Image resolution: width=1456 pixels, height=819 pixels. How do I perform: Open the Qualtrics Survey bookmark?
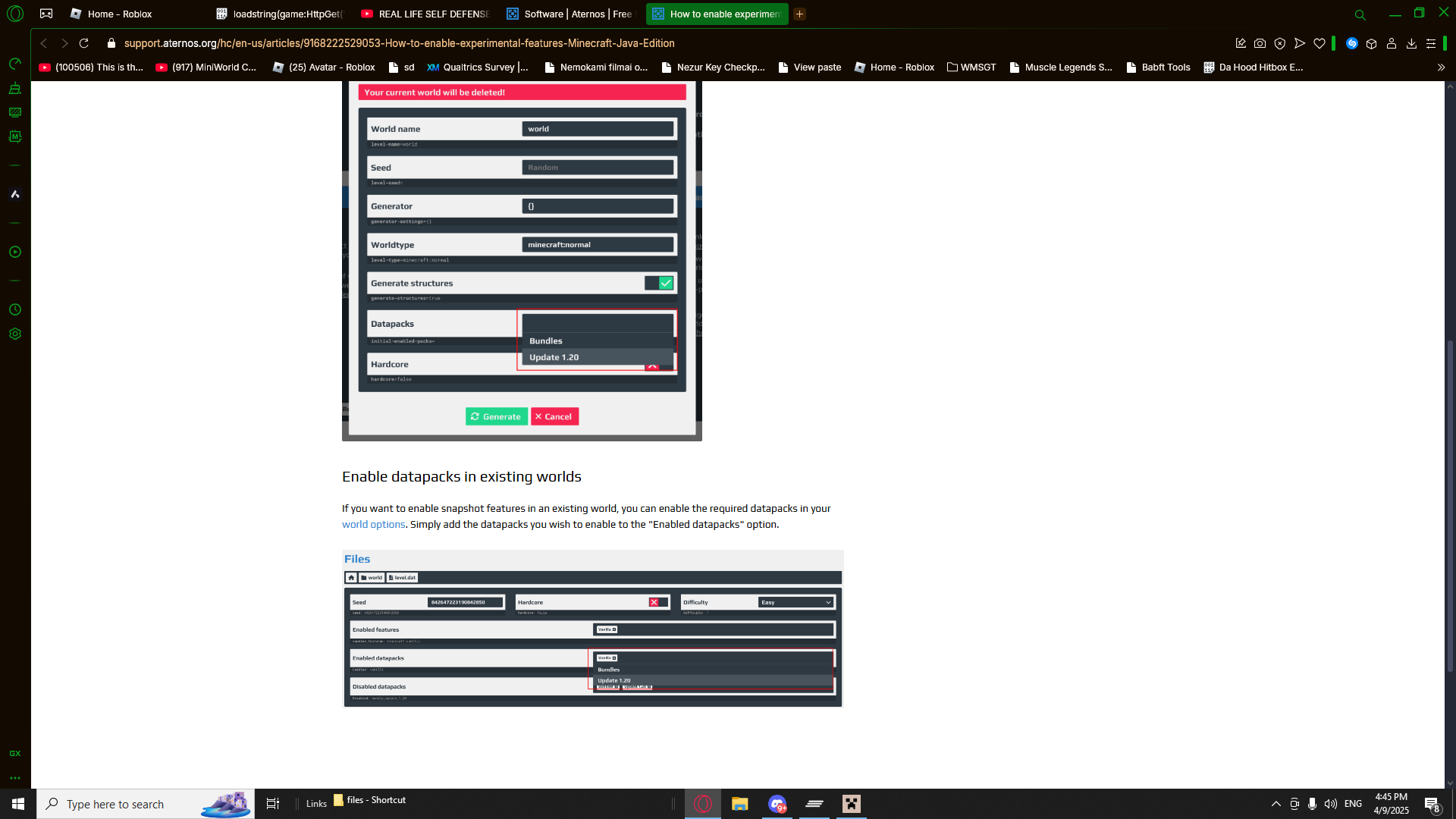point(478,67)
